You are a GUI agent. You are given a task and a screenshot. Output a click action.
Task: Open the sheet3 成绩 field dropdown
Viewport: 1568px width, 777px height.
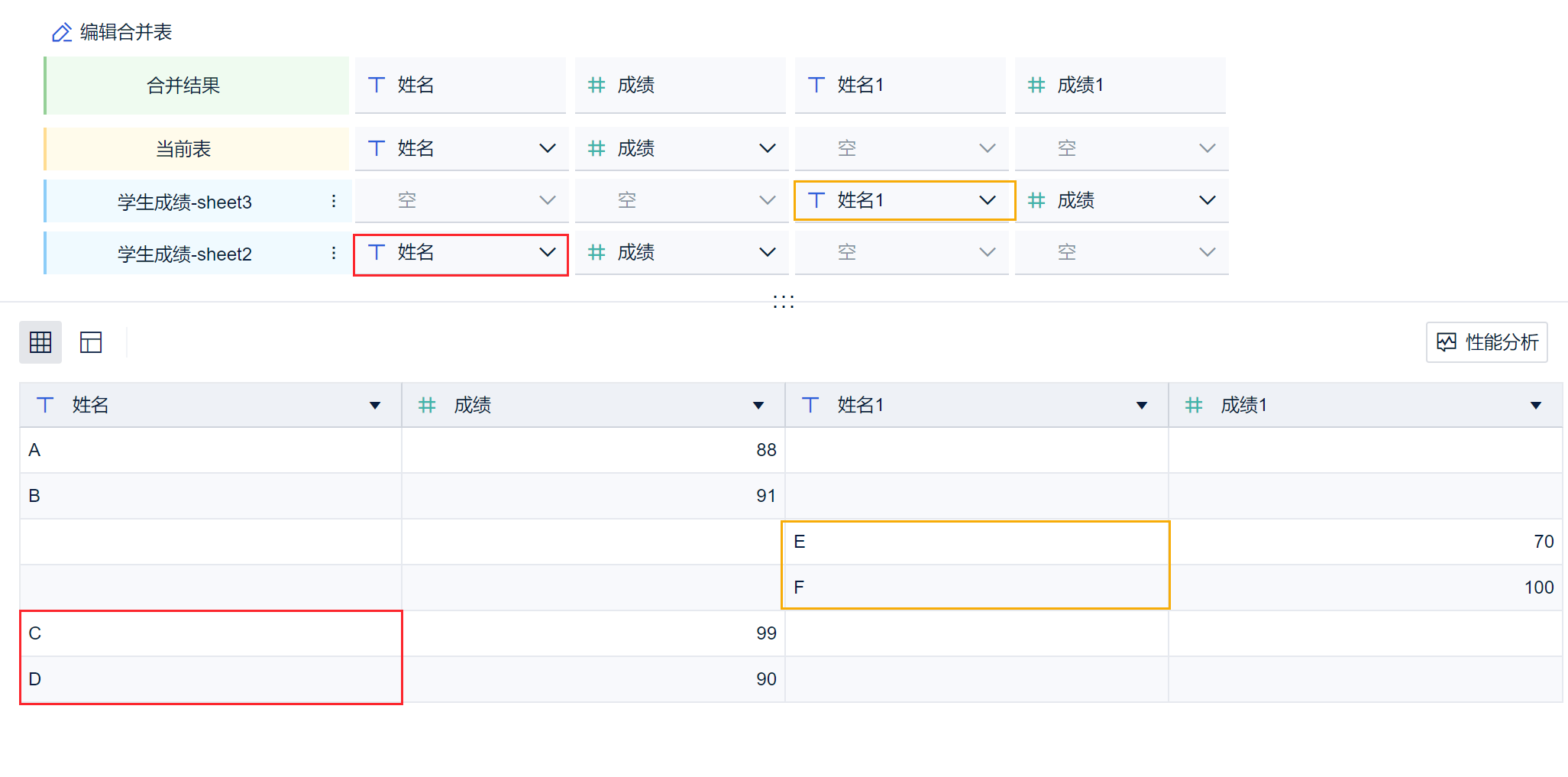pyautogui.click(x=1207, y=200)
